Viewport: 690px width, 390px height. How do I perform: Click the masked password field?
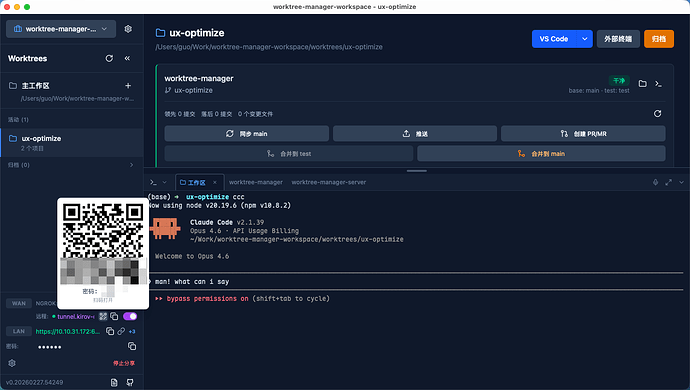[50, 347]
